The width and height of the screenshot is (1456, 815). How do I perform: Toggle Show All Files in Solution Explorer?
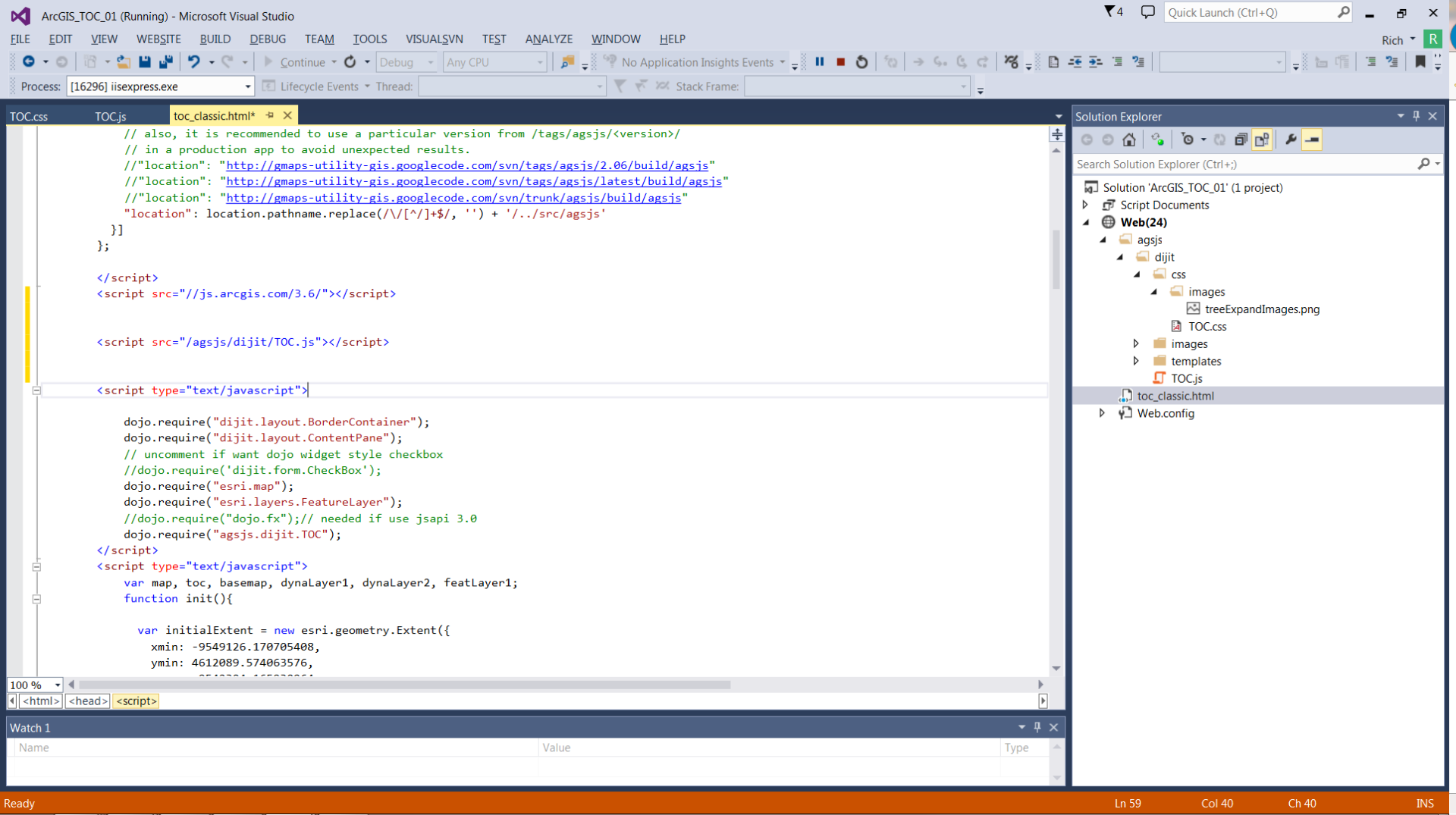[x=1262, y=139]
